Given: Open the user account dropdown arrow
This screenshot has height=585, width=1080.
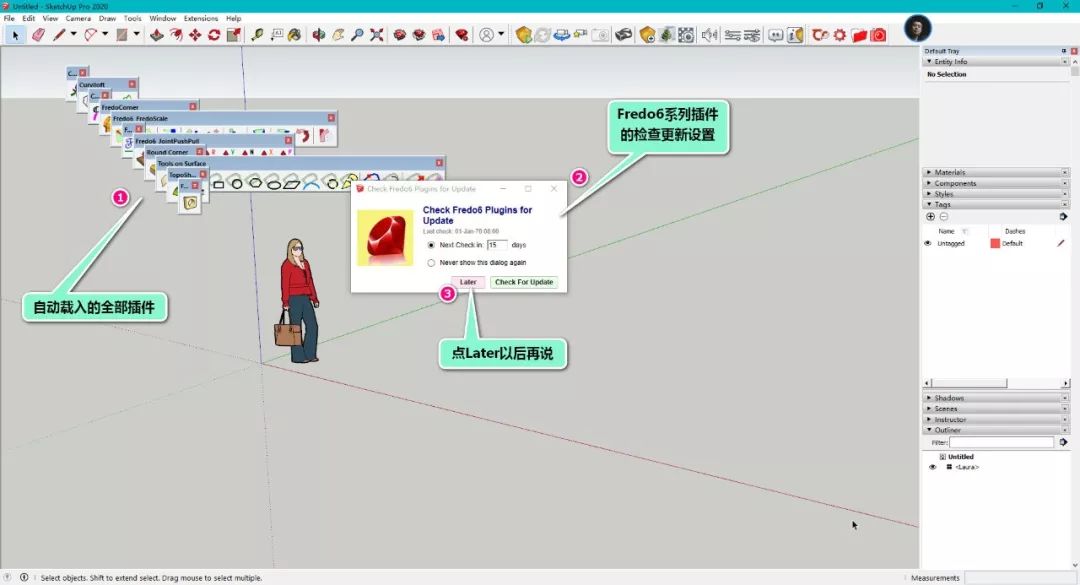Looking at the screenshot, I should pos(501,34).
